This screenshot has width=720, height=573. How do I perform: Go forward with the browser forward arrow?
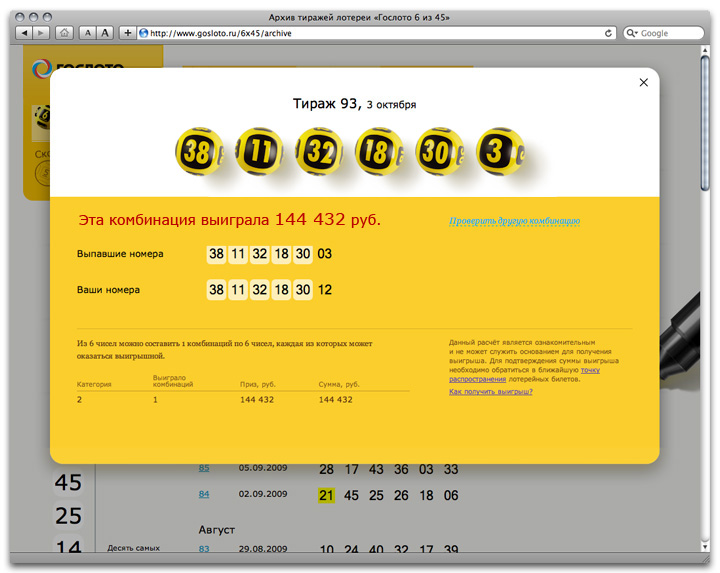coord(41,33)
